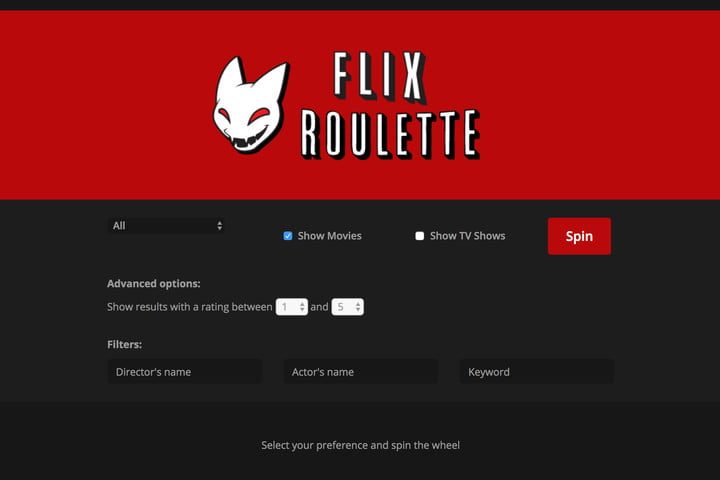Click into the Director's name field

(185, 372)
